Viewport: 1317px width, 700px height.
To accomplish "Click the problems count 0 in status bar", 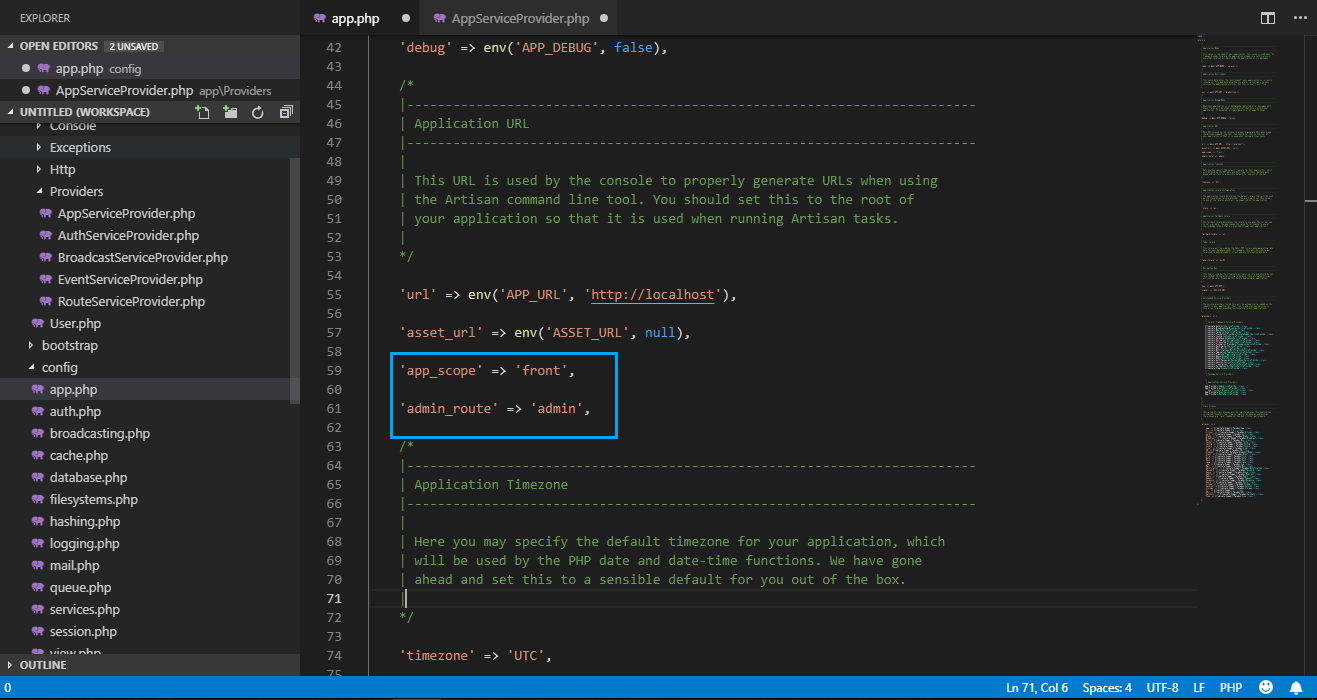I will pyautogui.click(x=7, y=688).
